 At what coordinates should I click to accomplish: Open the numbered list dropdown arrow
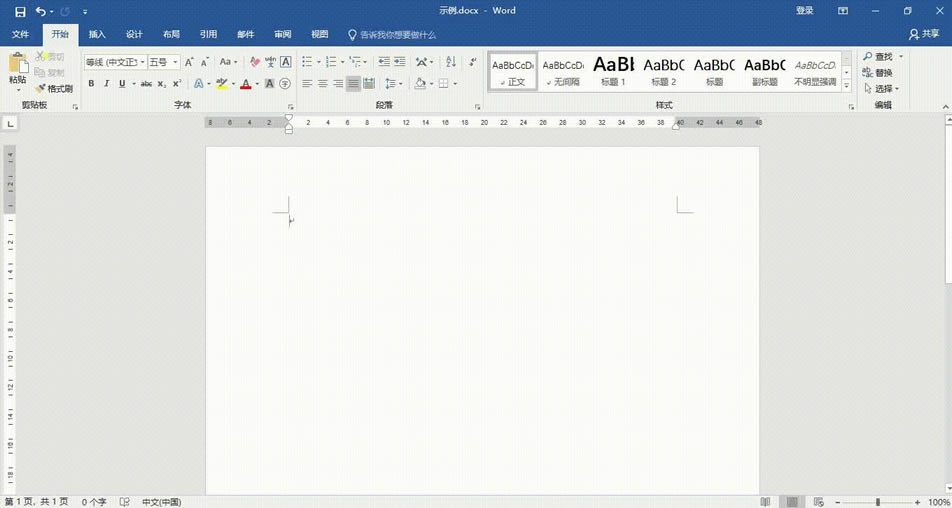pos(342,62)
